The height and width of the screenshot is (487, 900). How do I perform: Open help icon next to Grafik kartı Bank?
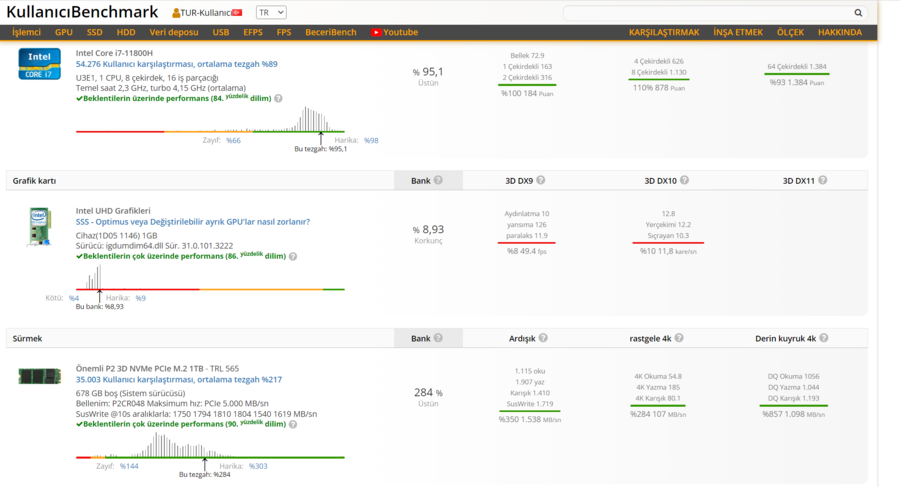[439, 180]
